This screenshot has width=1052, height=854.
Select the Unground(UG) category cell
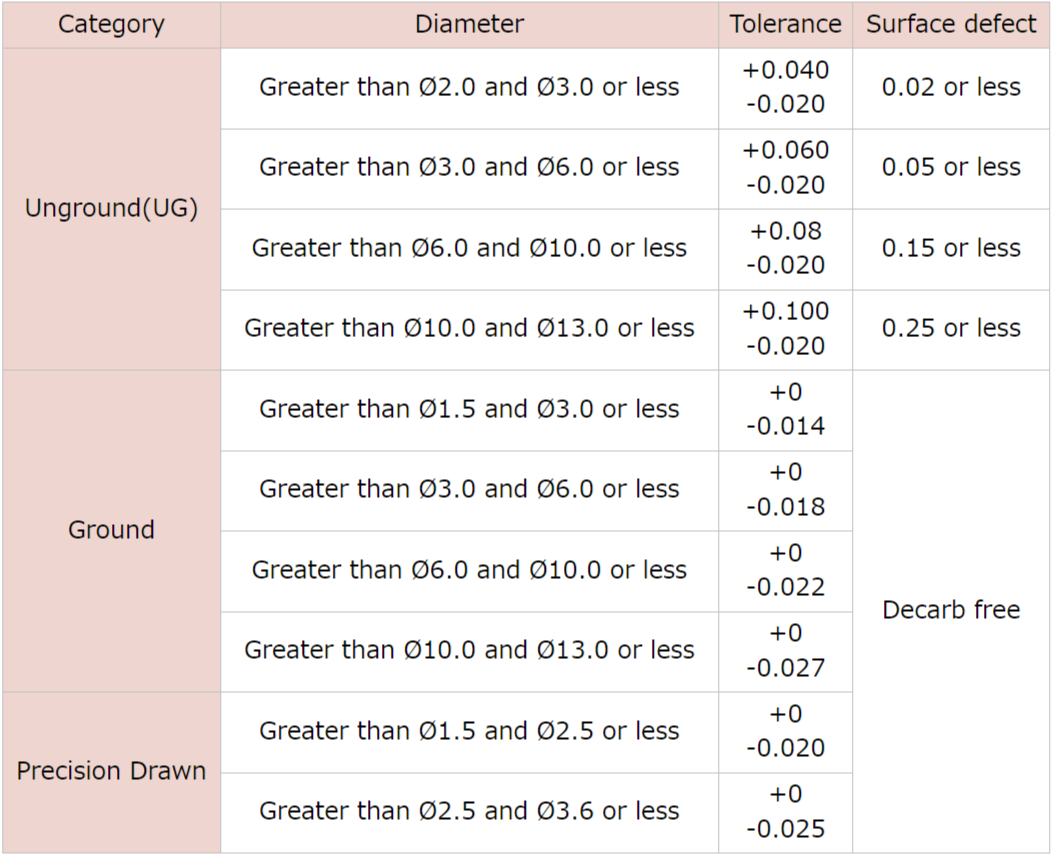[x=111, y=209]
